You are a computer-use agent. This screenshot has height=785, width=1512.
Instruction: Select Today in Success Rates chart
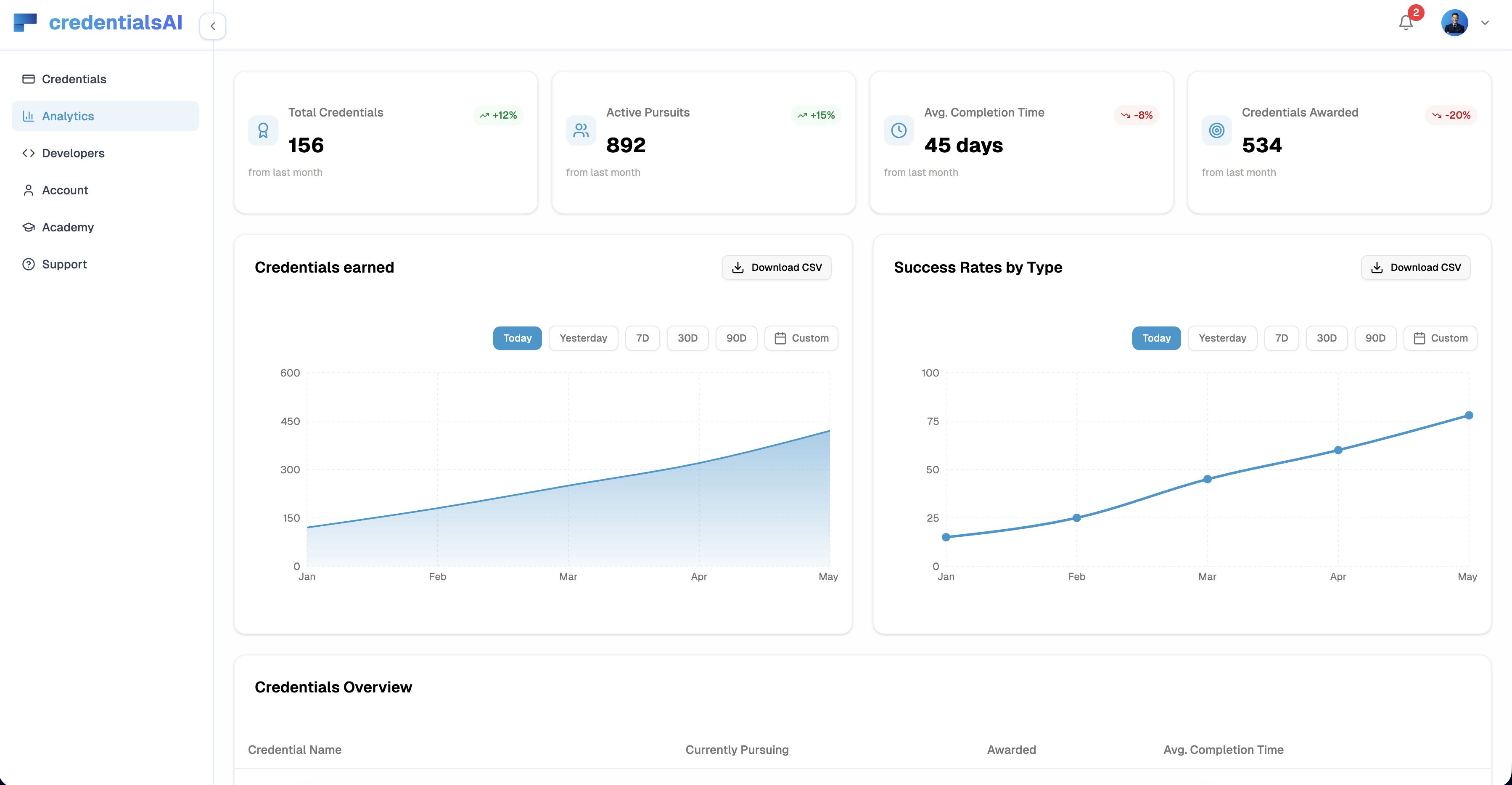[x=1156, y=338]
